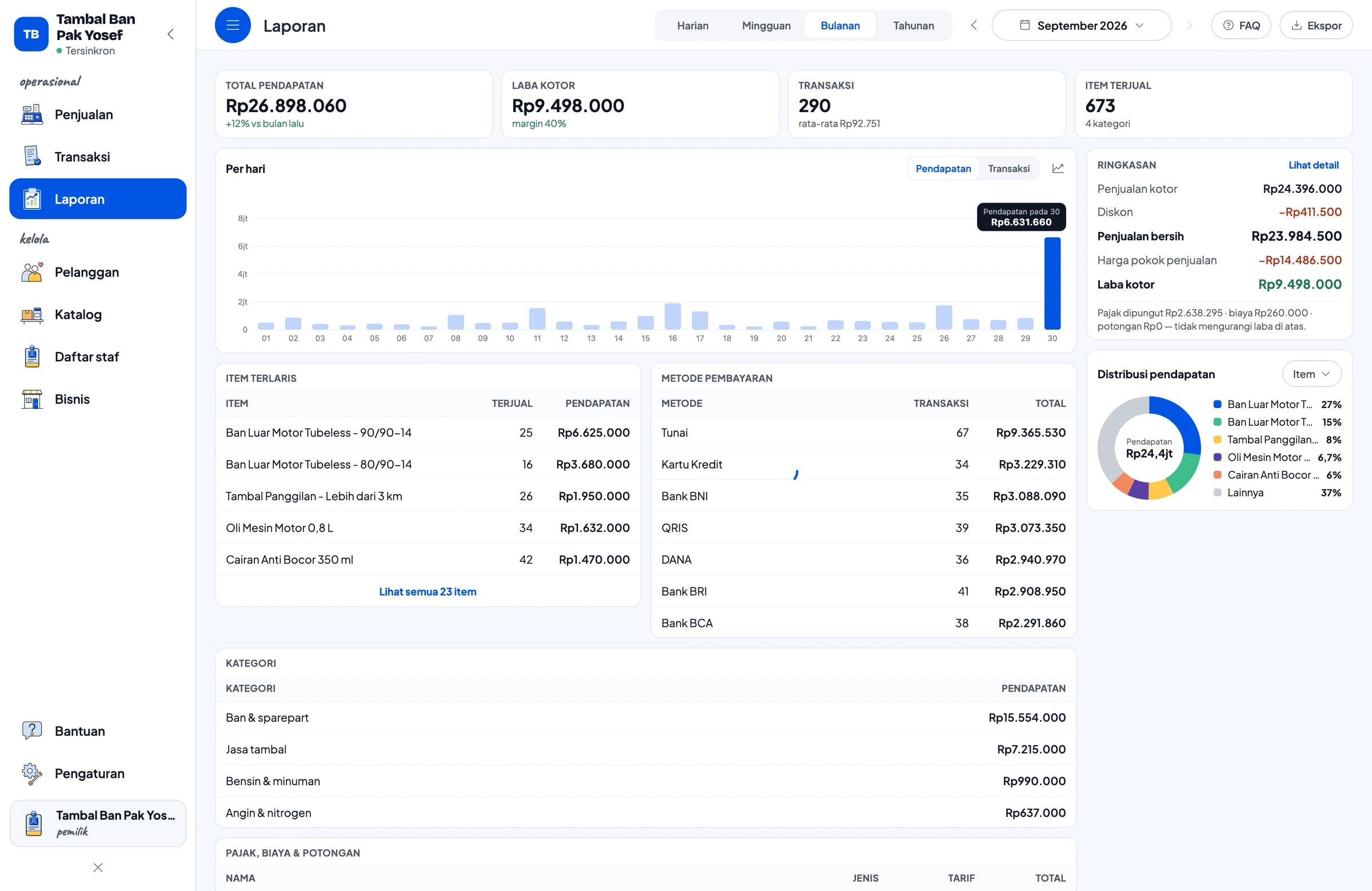Open Penjualan from the sidebar

pos(97,115)
